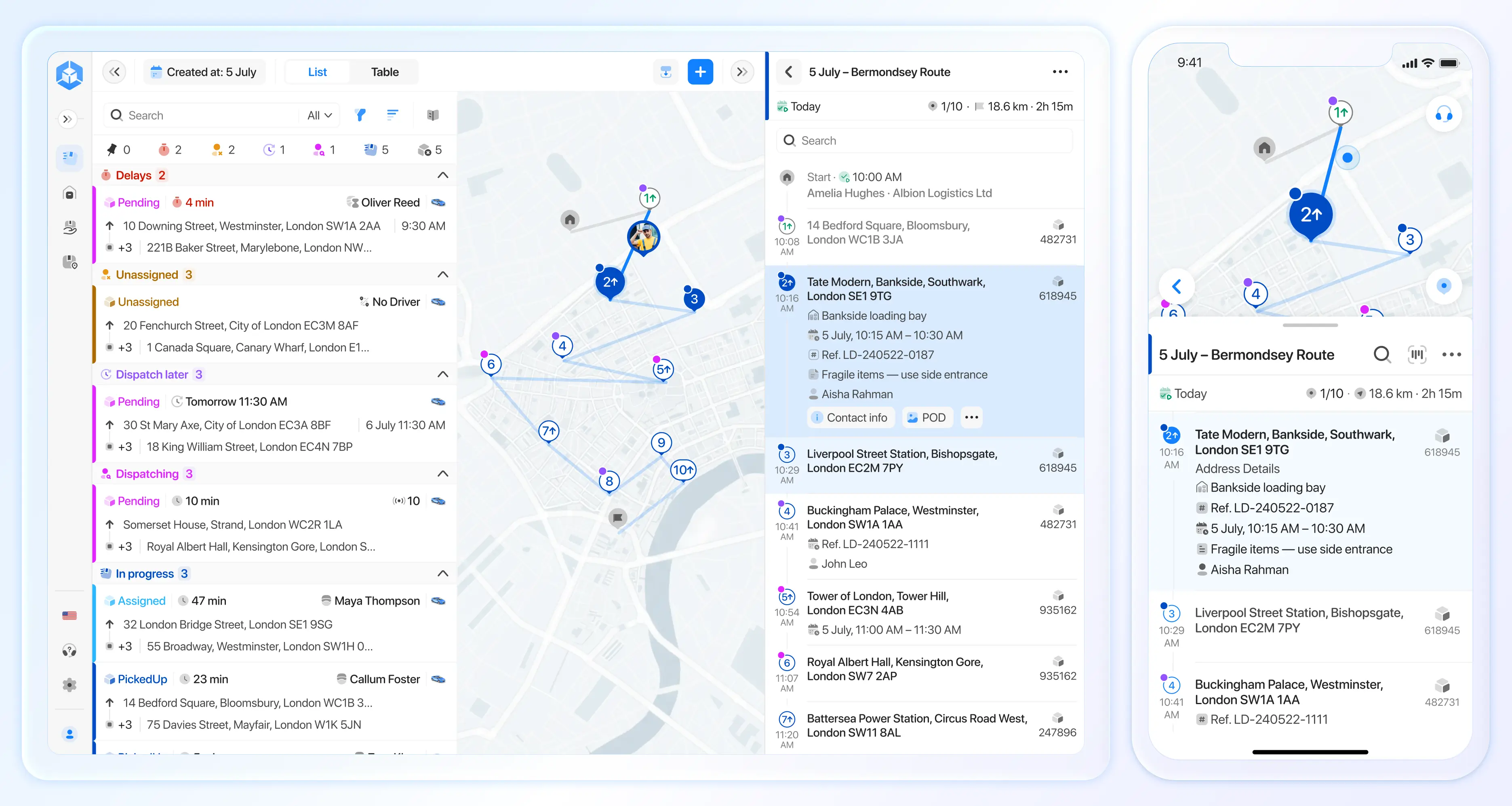This screenshot has width=1512, height=806.
Task: Click the blue plus add button
Action: [x=700, y=72]
